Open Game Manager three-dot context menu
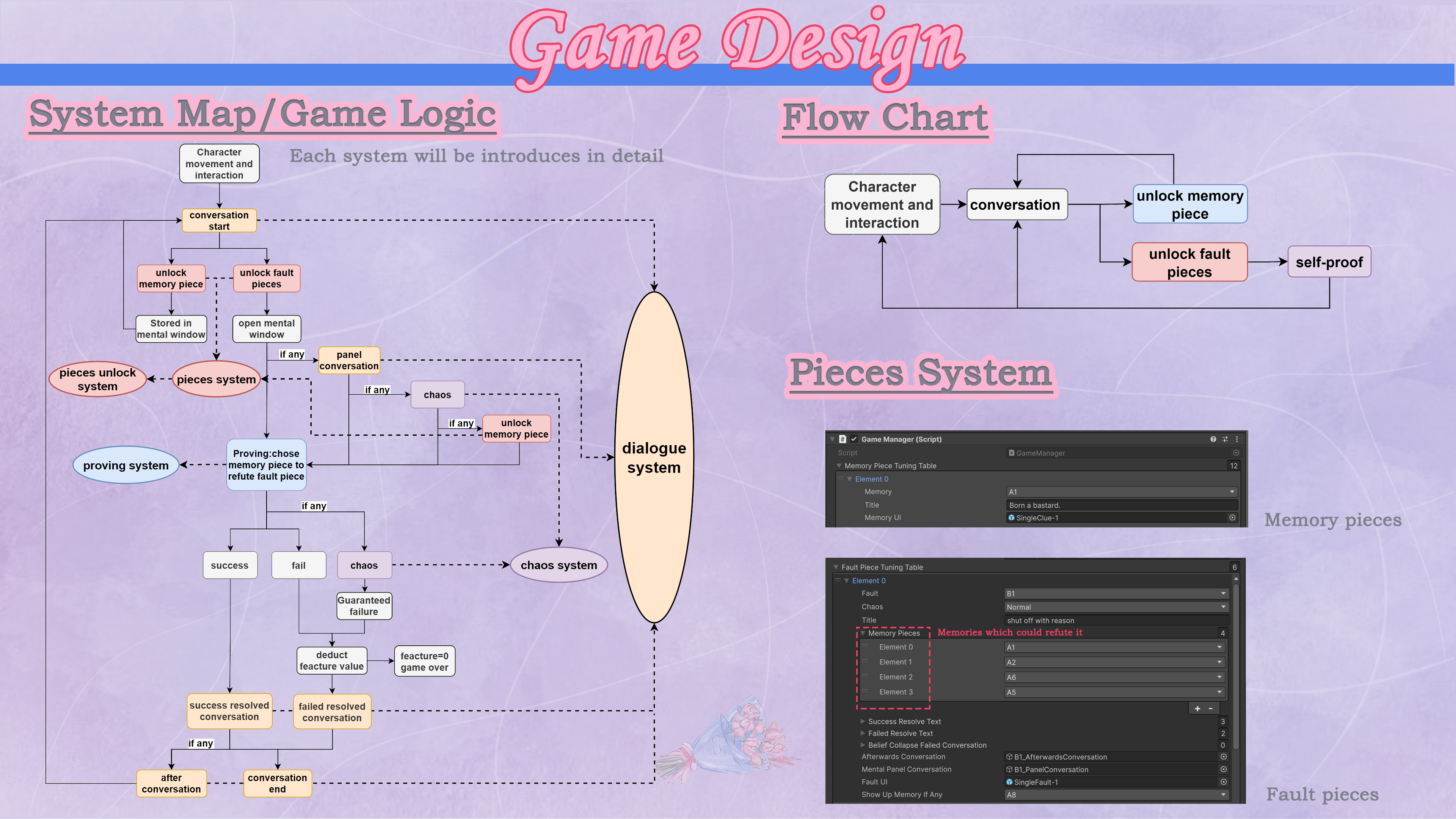Screen dimensions: 1456x819 pyautogui.click(x=1237, y=439)
